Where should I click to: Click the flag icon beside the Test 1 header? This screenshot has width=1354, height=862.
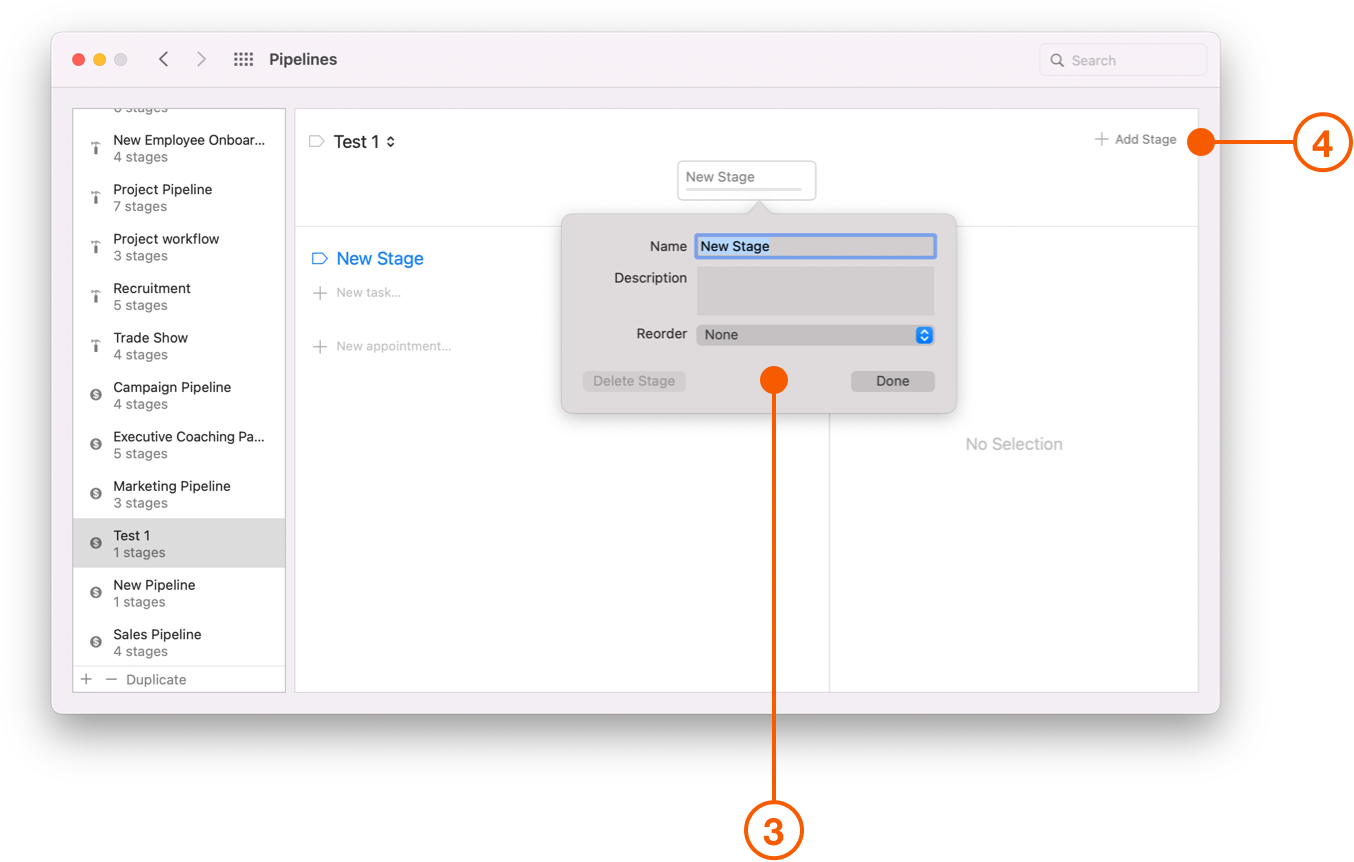point(316,141)
